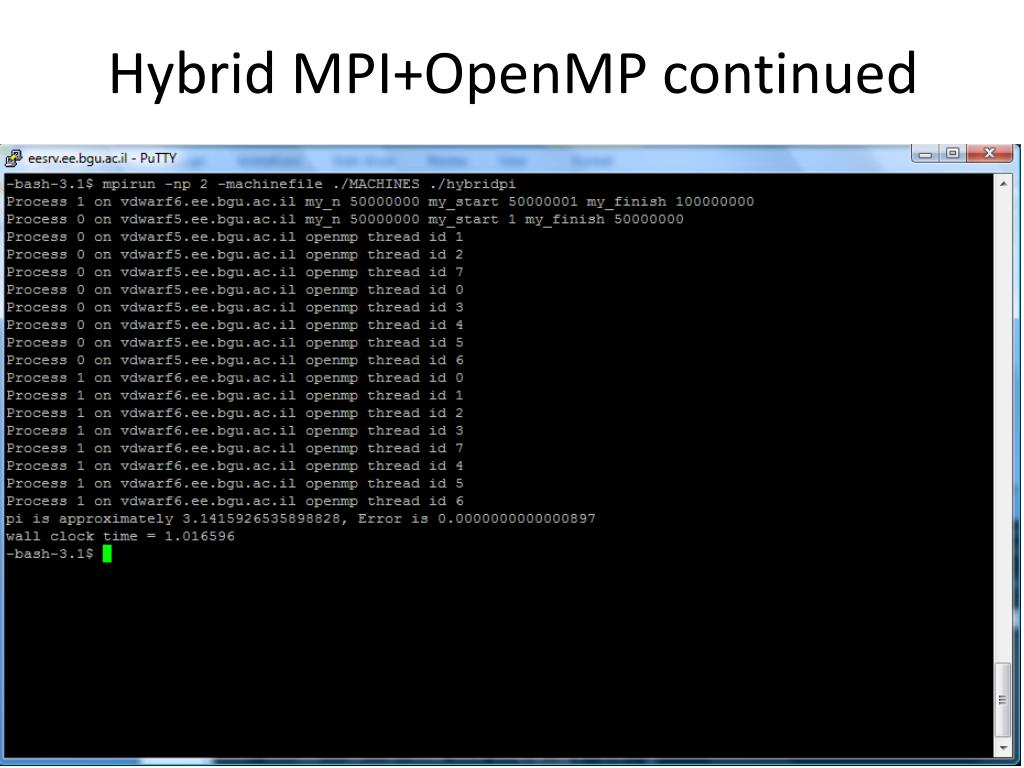Image resolution: width=1024 pixels, height=768 pixels.
Task: Click the Process 0 openmp thread id 0 line
Action: tap(234, 290)
